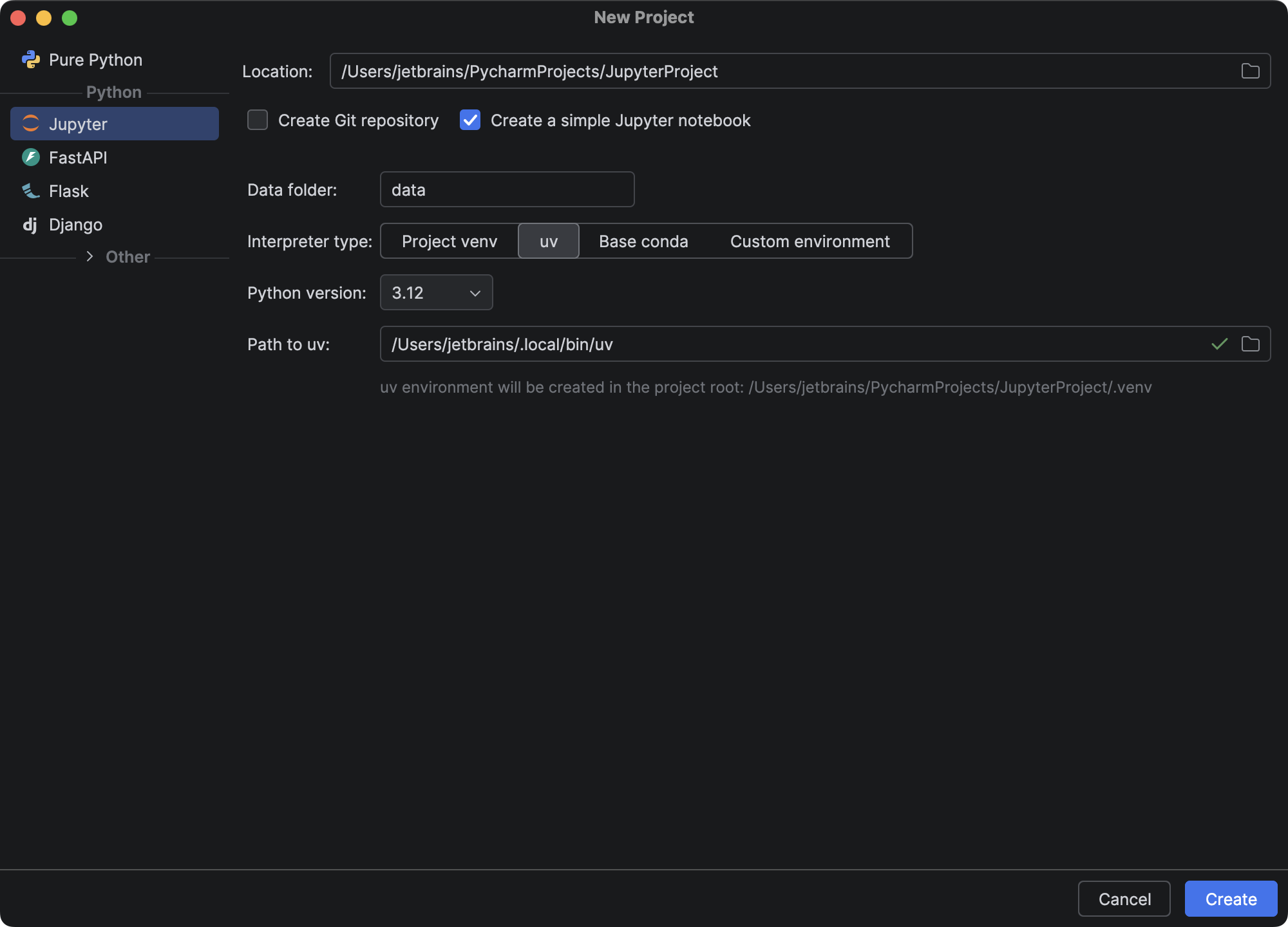Click the Django dj icon
This screenshot has height=927, width=1288.
[x=30, y=225]
